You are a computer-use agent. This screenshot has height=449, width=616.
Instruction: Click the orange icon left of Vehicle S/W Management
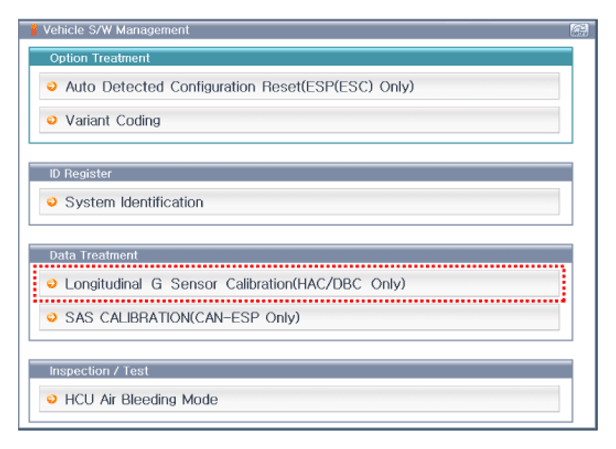coord(34,30)
